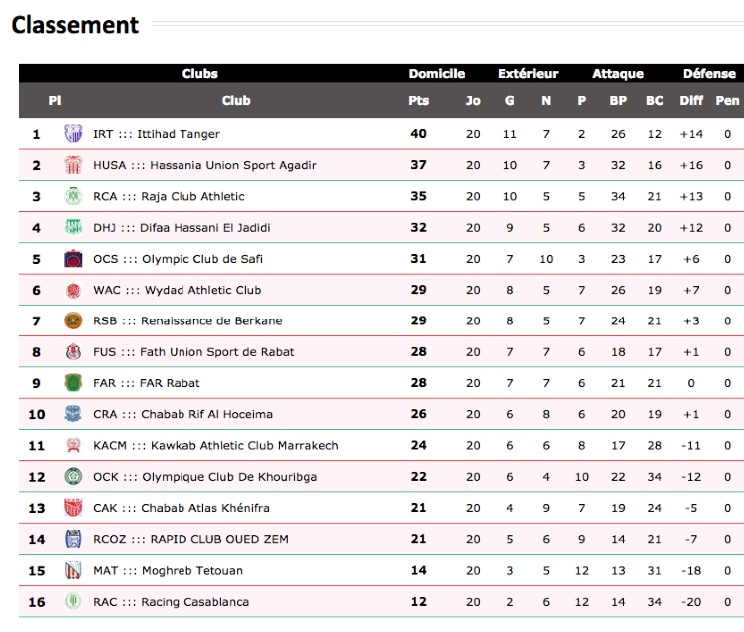Click the FAR Rabat green crest icon
Viewport: 744px width, 632px height.
coord(73,382)
